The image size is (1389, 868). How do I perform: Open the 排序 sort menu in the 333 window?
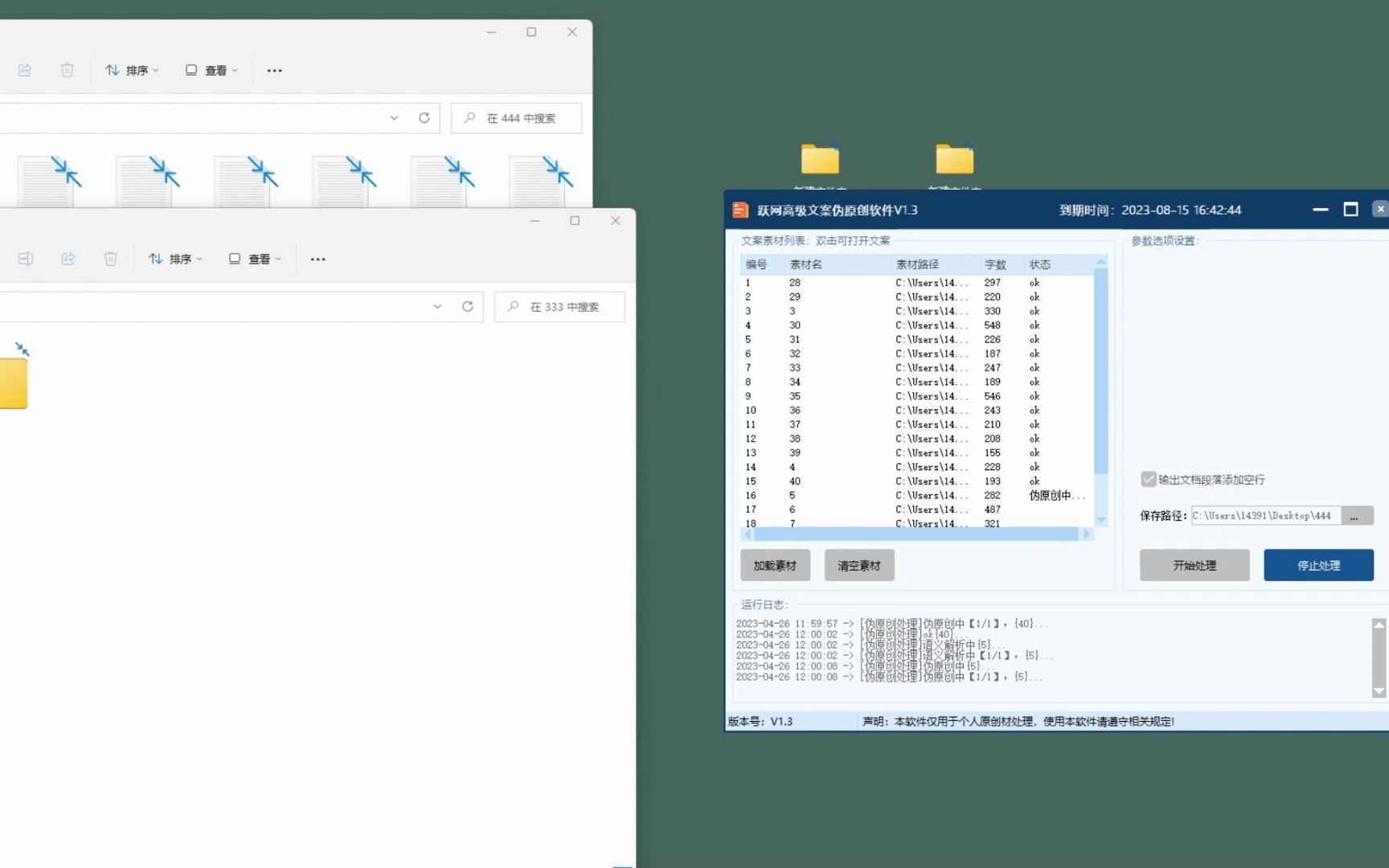point(175,259)
